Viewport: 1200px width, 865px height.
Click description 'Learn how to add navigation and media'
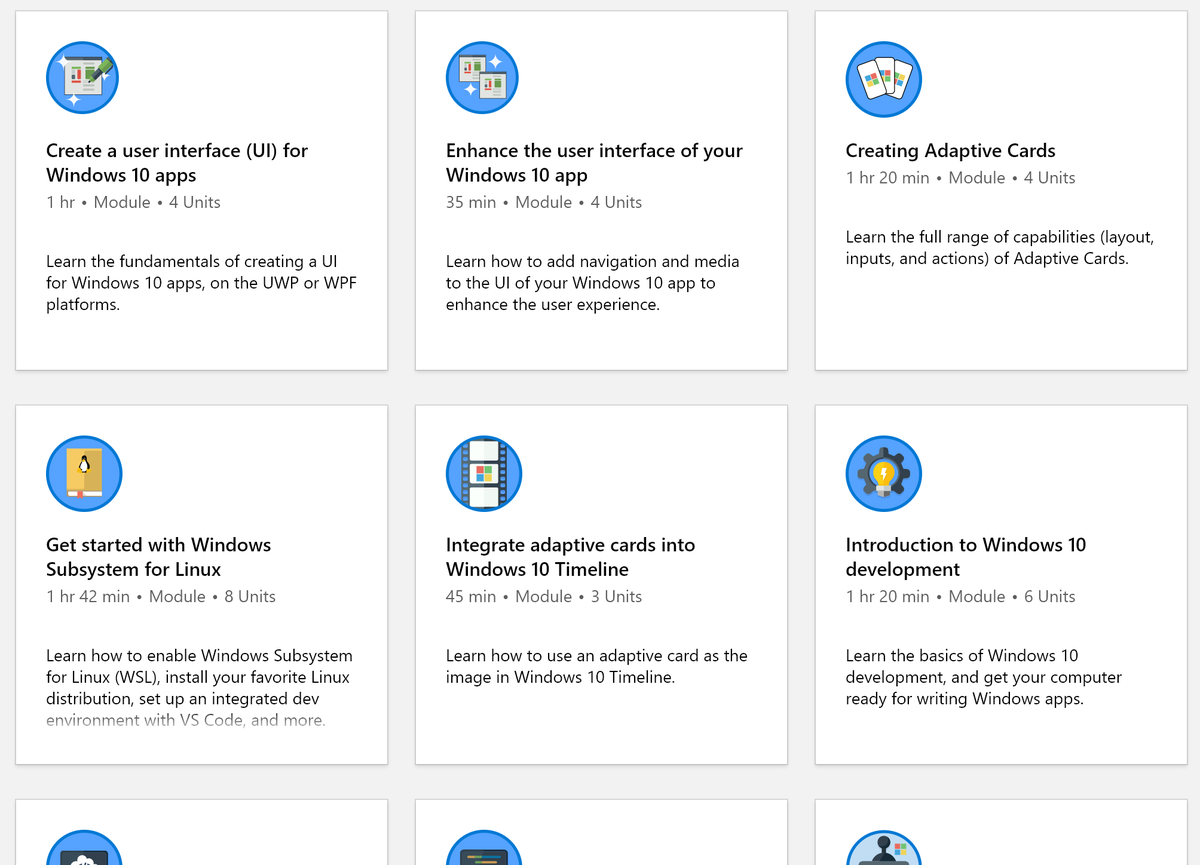pyautogui.click(x=593, y=283)
